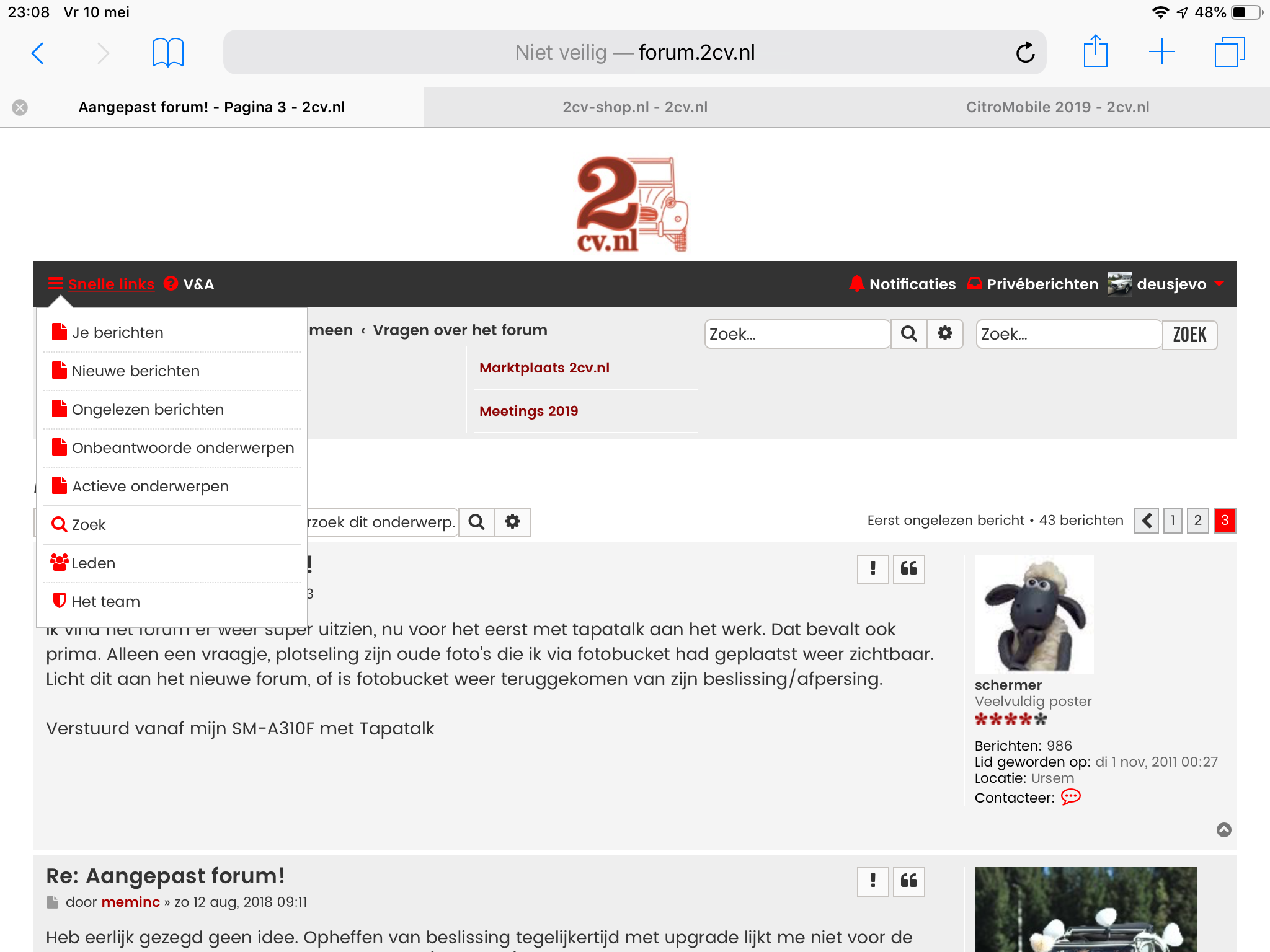Tap the Safari forward arrow
1270x952 pixels.
103,53
